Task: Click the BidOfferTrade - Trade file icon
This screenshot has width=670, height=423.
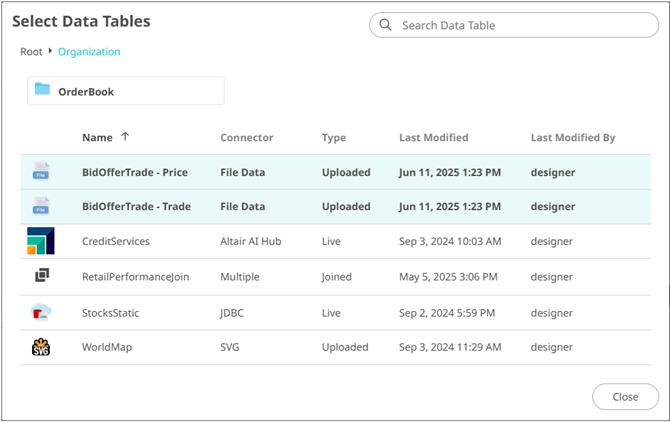Action: (x=41, y=207)
